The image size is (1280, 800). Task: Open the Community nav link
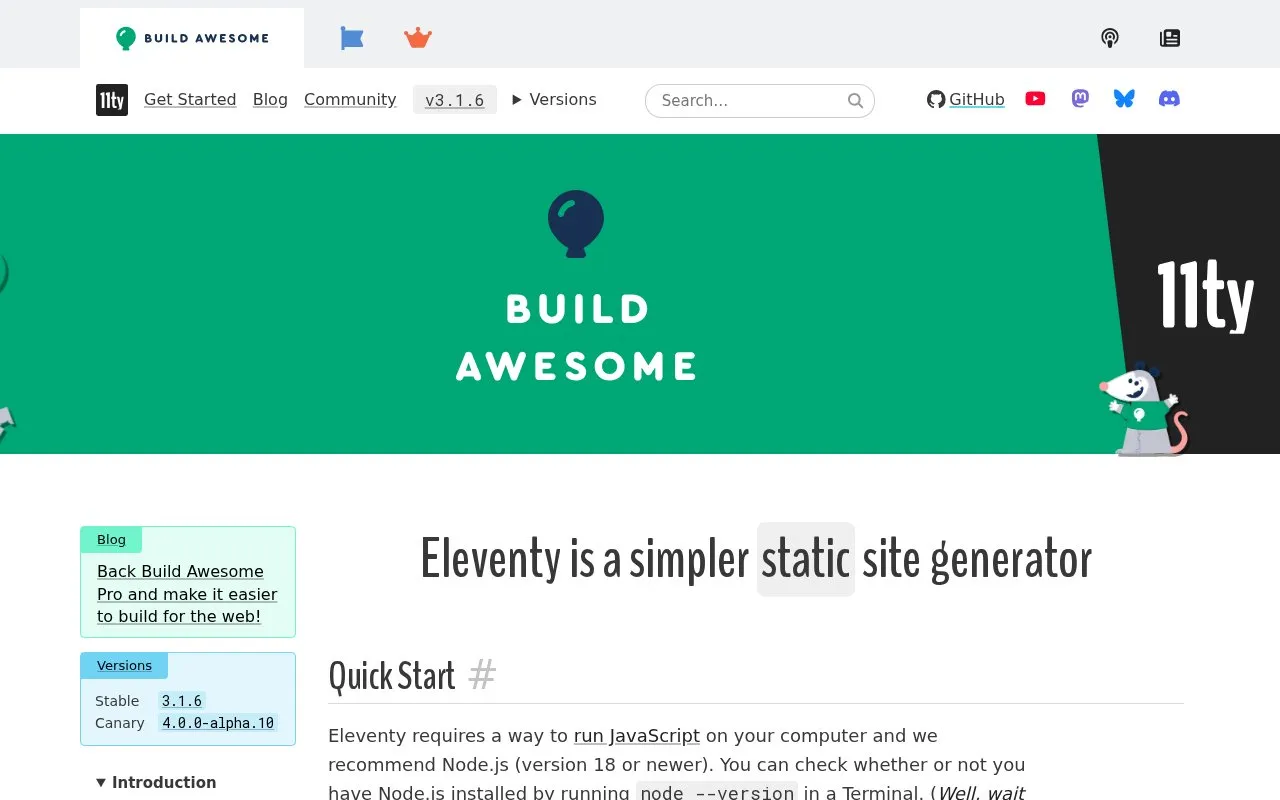[x=350, y=99]
